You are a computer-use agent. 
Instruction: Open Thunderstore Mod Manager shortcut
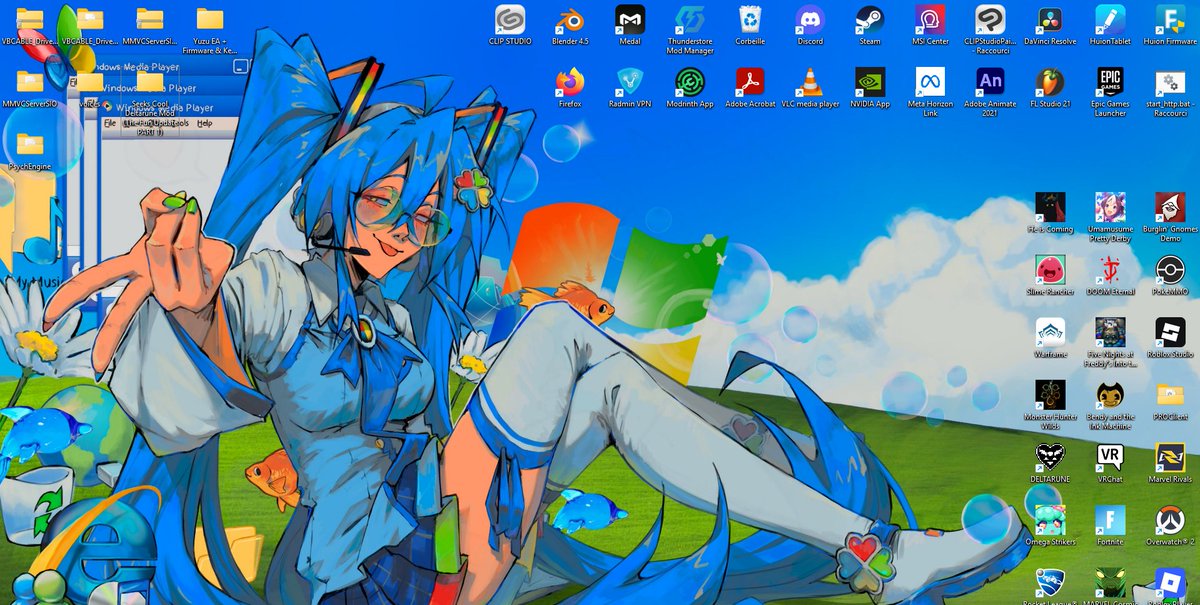(690, 19)
